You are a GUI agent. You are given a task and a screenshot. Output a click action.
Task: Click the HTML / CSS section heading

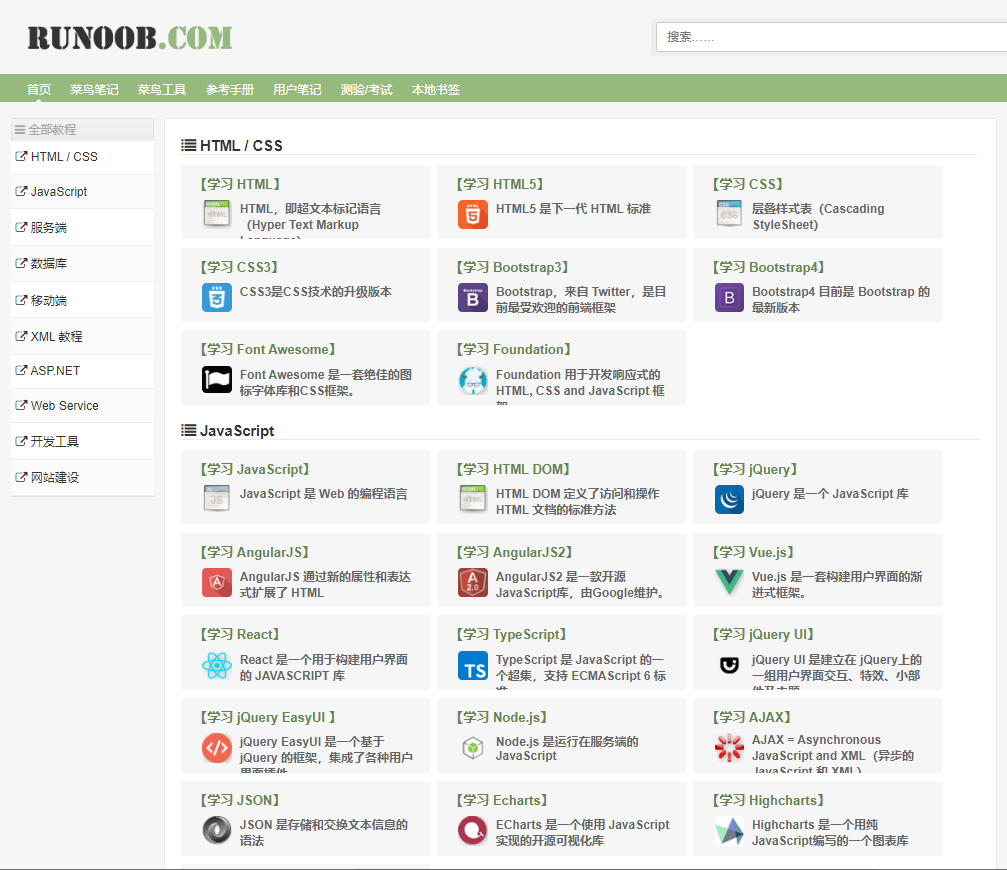232,146
